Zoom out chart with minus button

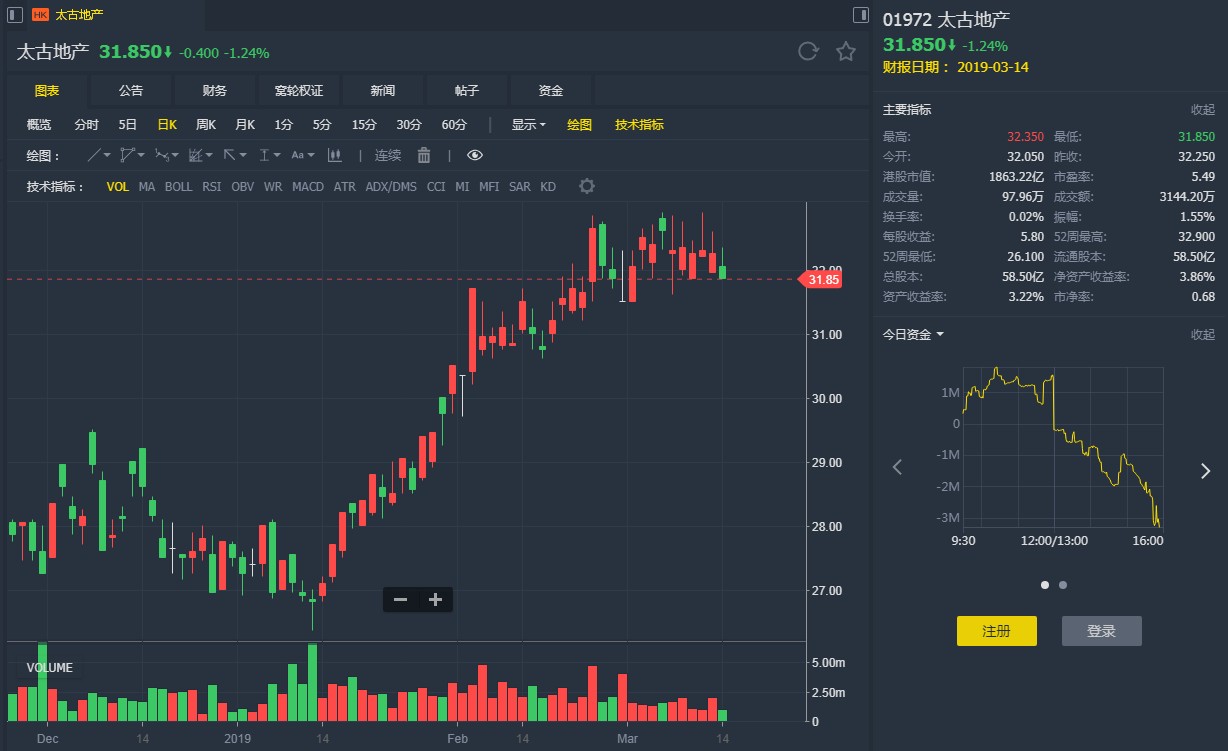click(400, 600)
